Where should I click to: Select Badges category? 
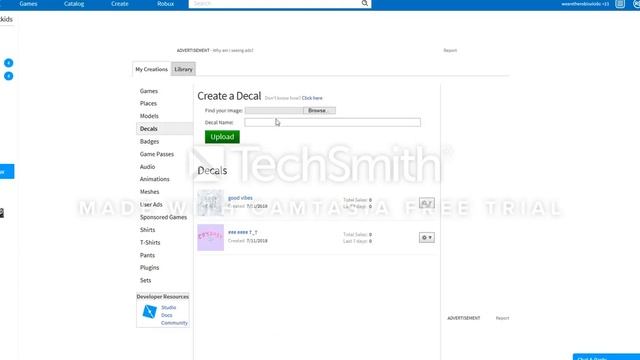[x=149, y=142]
